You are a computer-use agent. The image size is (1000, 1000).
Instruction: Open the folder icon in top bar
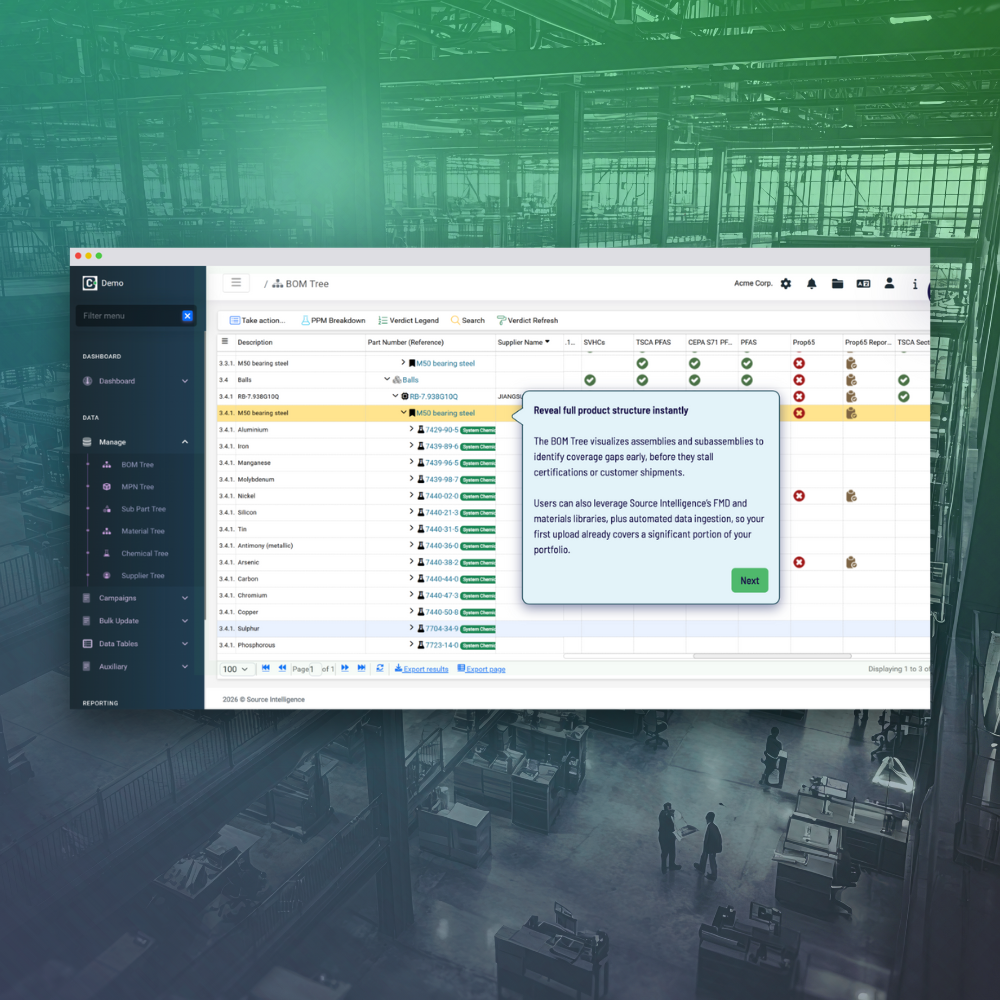[837, 284]
